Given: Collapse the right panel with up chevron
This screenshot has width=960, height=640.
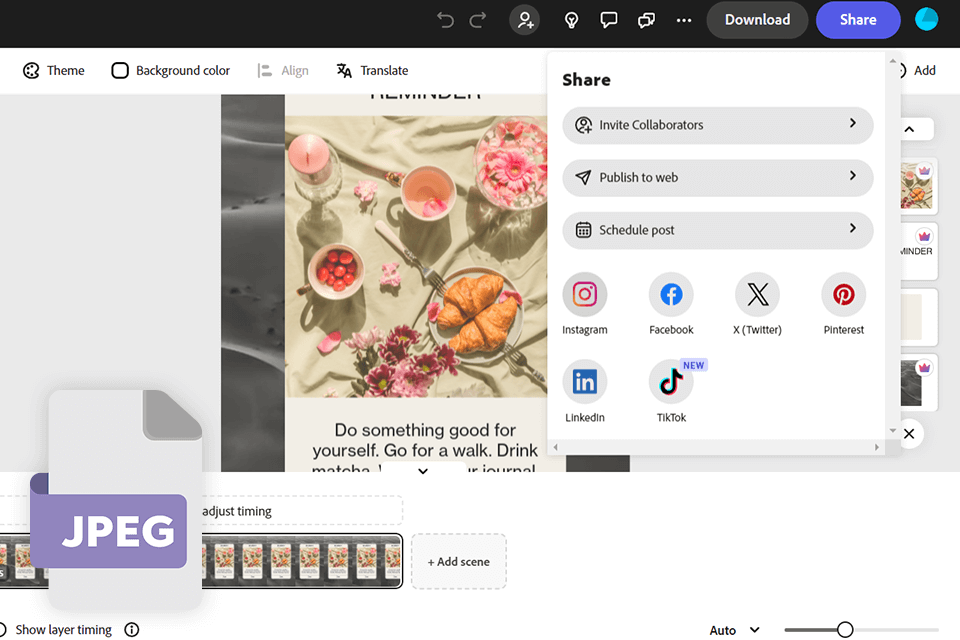Looking at the screenshot, I should 910,129.
